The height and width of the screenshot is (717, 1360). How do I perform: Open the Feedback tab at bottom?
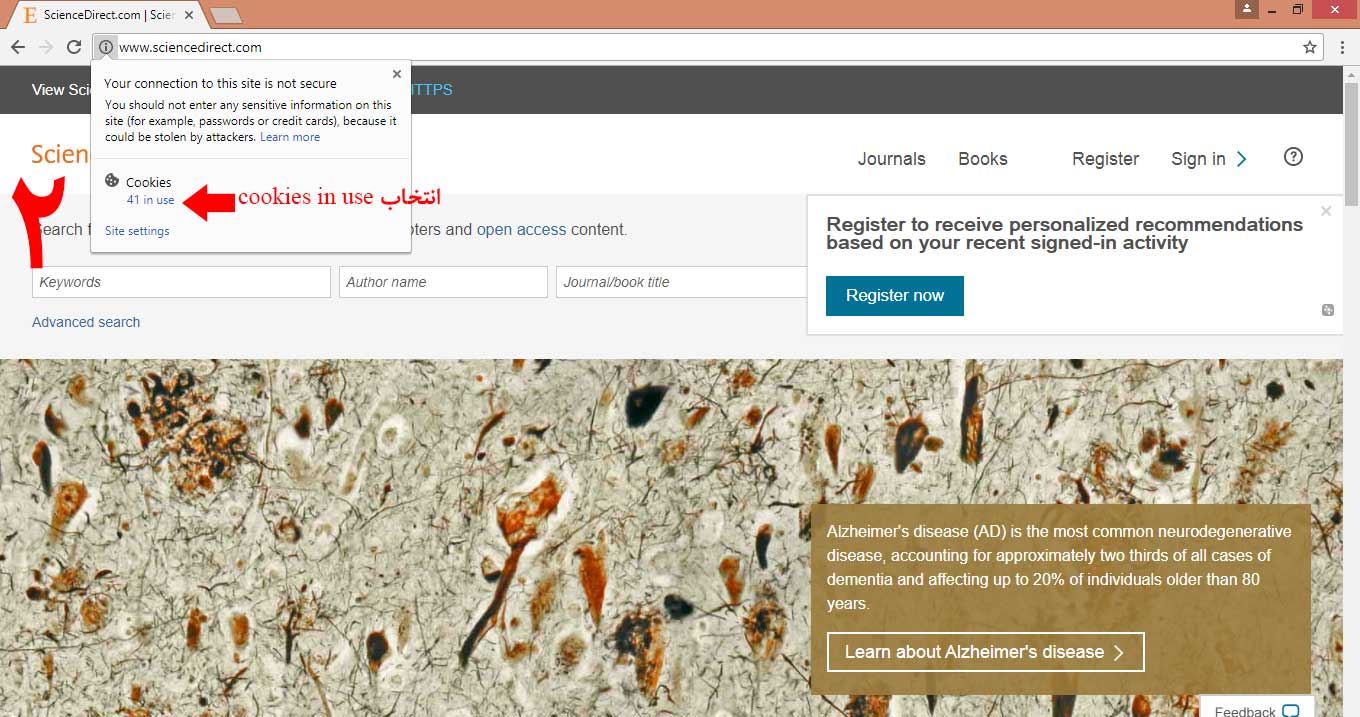tap(1256, 706)
